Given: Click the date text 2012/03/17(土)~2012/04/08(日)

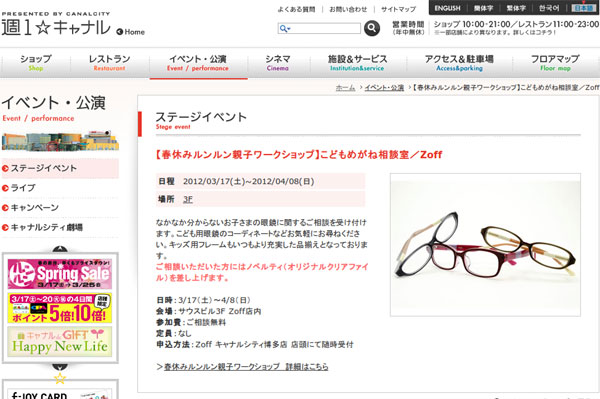Looking at the screenshot, I should point(249,181).
